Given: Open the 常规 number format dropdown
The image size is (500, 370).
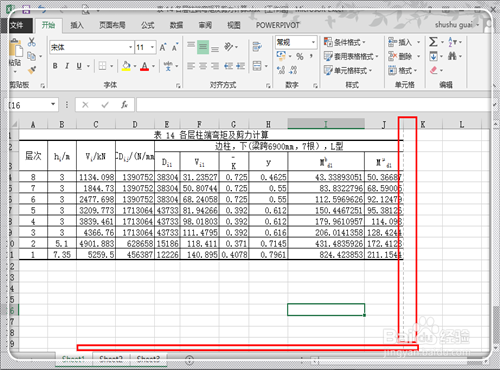Looking at the screenshot, I should (x=313, y=42).
